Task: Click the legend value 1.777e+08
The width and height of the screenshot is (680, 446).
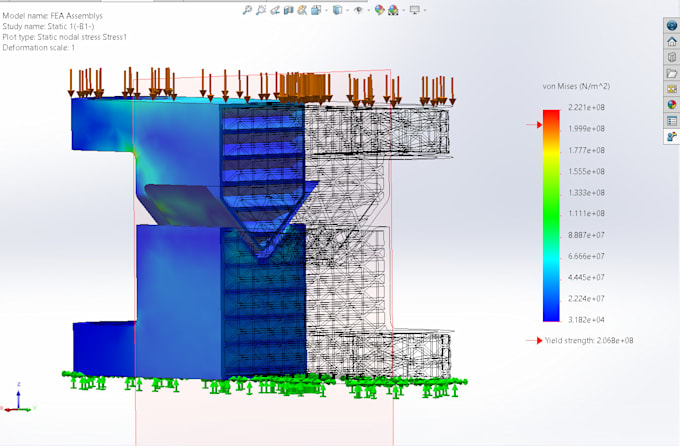Action: (x=586, y=150)
